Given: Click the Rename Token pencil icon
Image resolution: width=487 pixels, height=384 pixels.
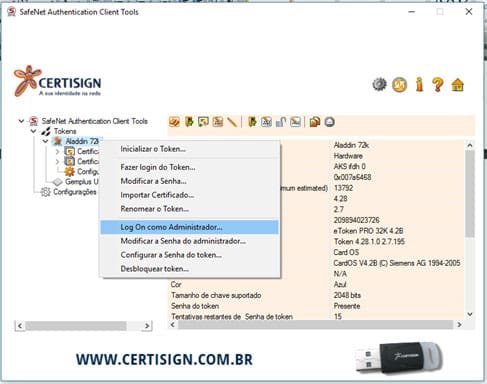Looking at the screenshot, I should 232,122.
